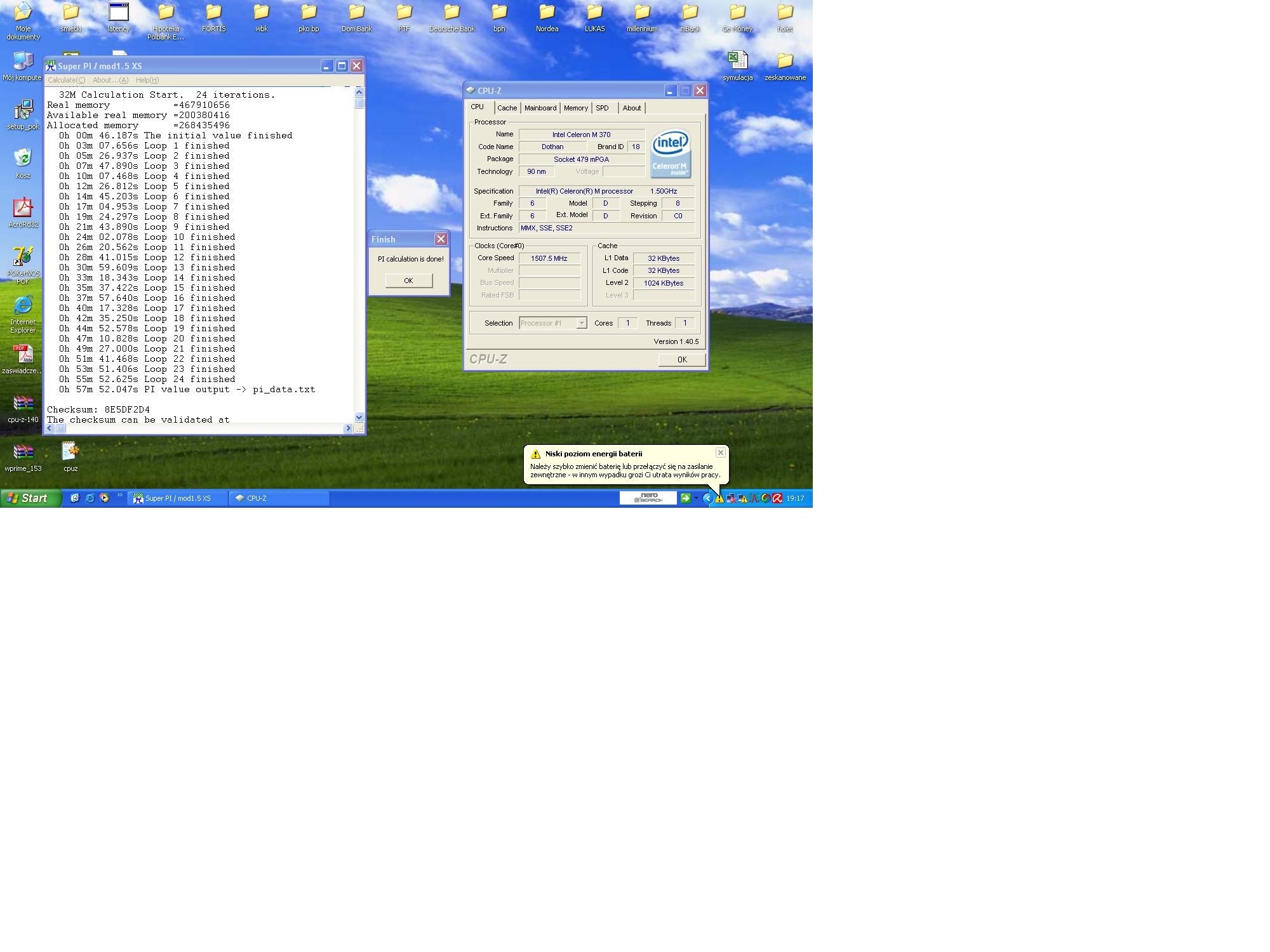Screen dimensions: 1270x952
Task: Click the Intel Celeron M 370 name field
Action: pyautogui.click(x=581, y=135)
